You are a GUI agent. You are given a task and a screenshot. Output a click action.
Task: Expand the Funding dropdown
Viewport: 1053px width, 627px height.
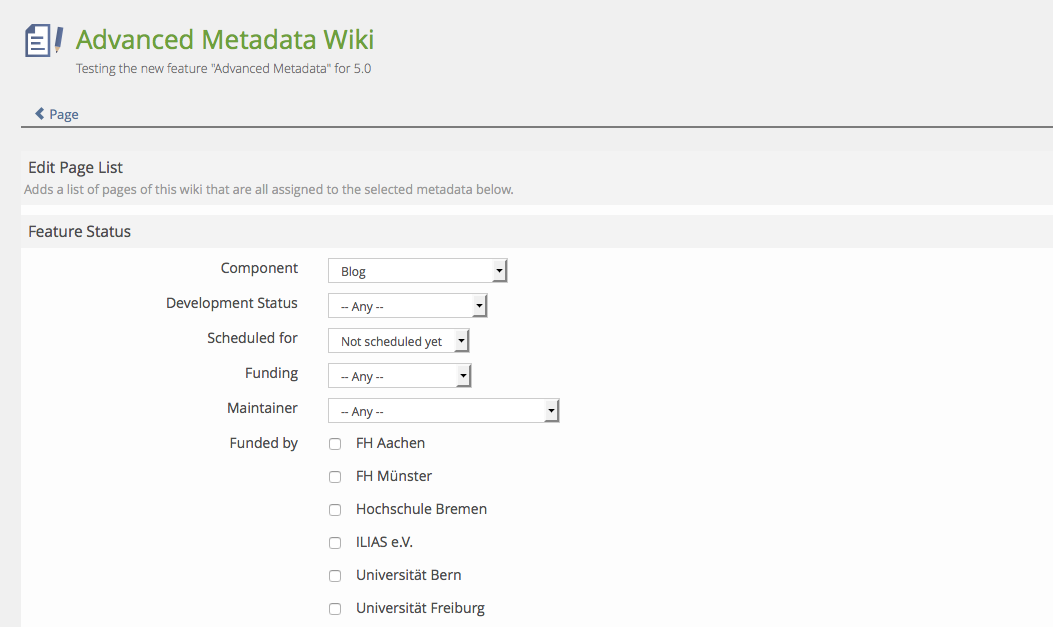tap(399, 376)
